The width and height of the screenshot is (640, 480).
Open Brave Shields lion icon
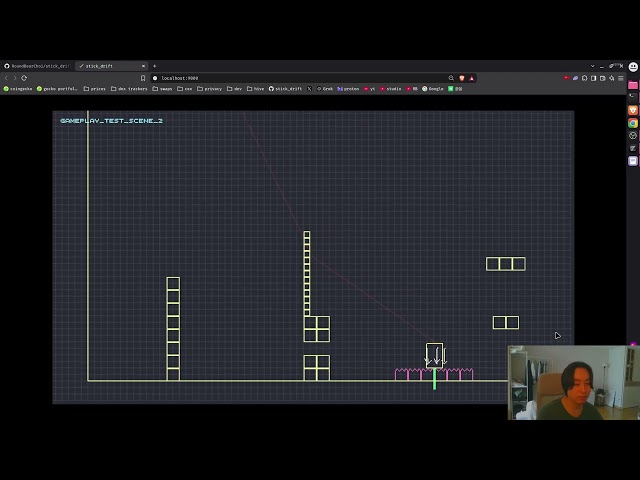pos(462,78)
